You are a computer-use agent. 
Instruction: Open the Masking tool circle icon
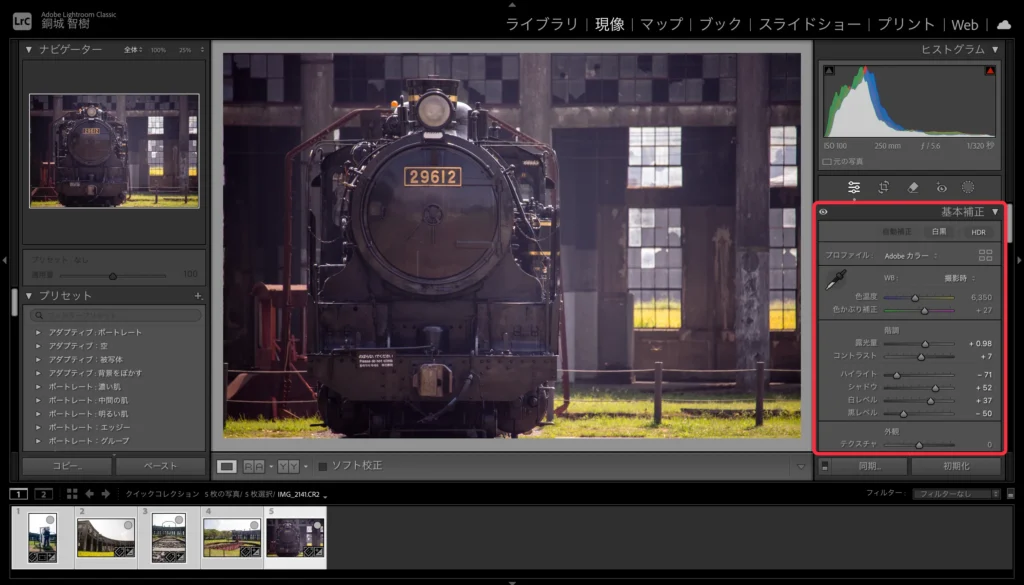click(968, 187)
